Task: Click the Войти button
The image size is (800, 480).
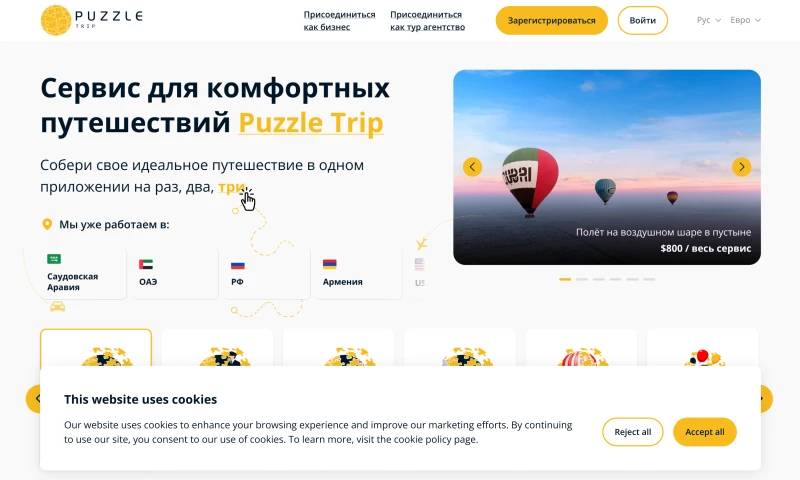Action: click(642, 20)
